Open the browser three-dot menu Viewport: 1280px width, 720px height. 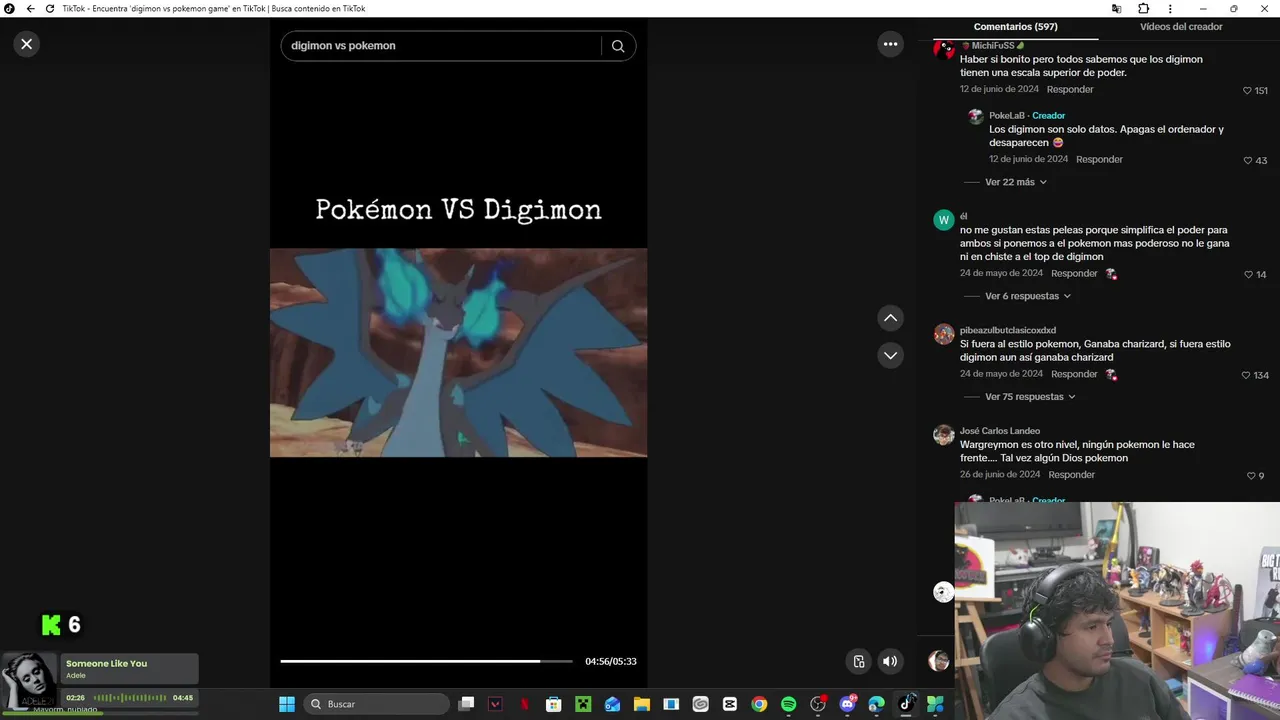click(1170, 8)
